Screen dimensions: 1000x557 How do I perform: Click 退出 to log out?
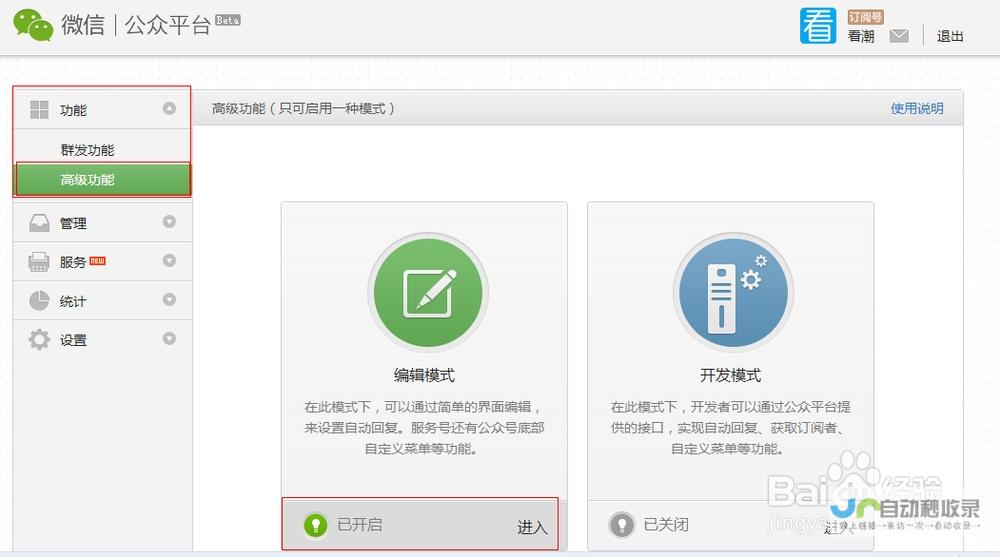(950, 36)
